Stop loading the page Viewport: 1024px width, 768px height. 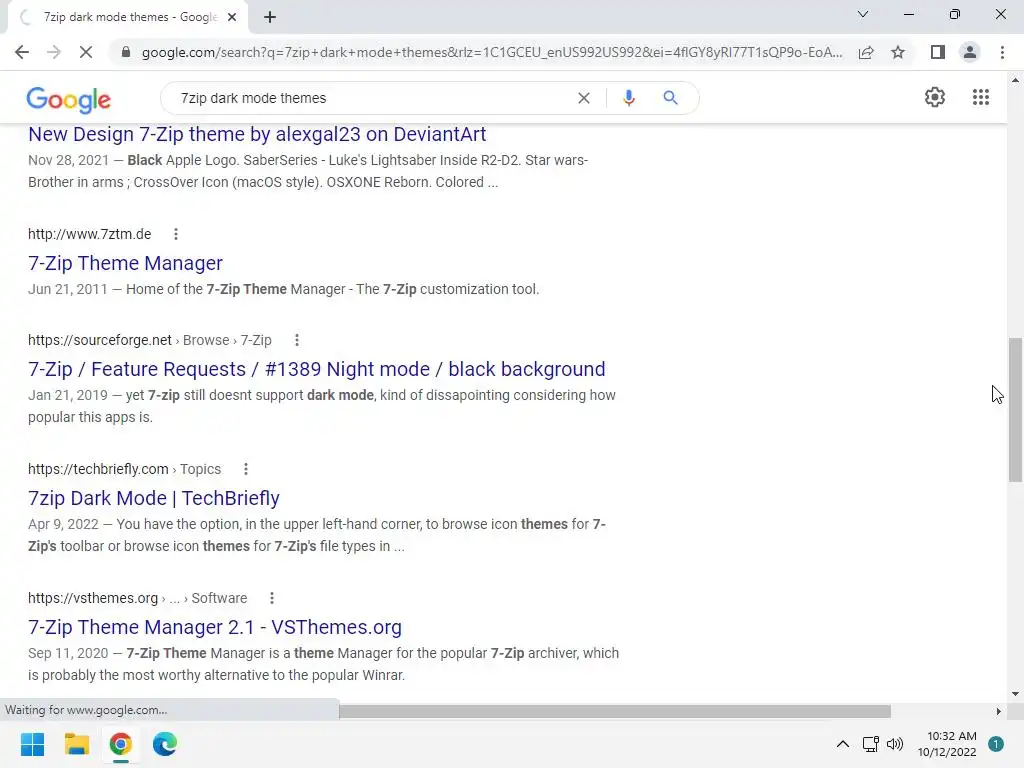[x=86, y=52]
